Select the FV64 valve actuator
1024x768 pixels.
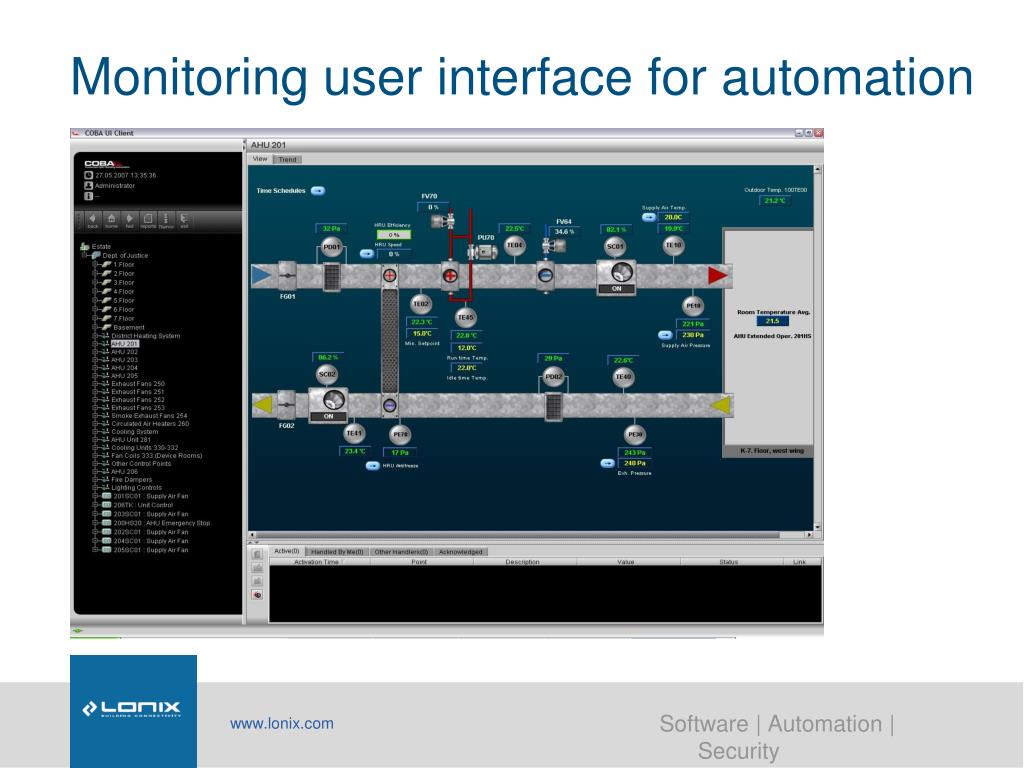tap(554, 246)
